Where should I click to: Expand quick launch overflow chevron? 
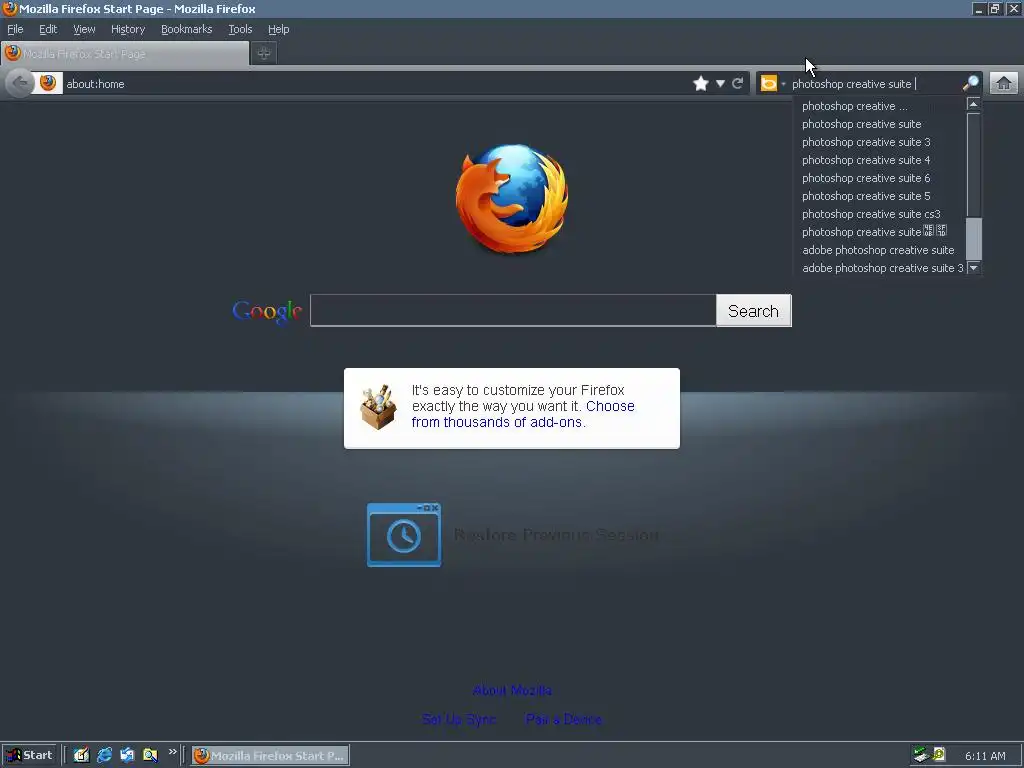click(172, 752)
